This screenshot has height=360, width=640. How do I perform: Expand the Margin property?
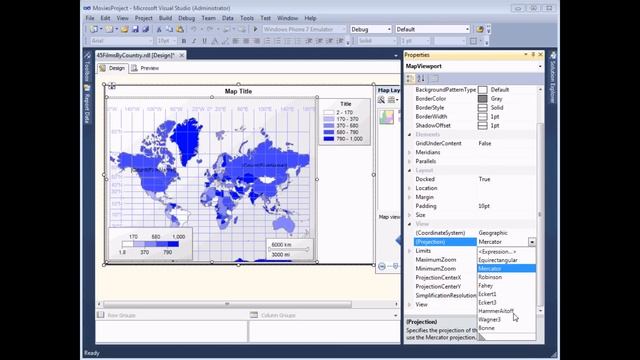point(409,197)
